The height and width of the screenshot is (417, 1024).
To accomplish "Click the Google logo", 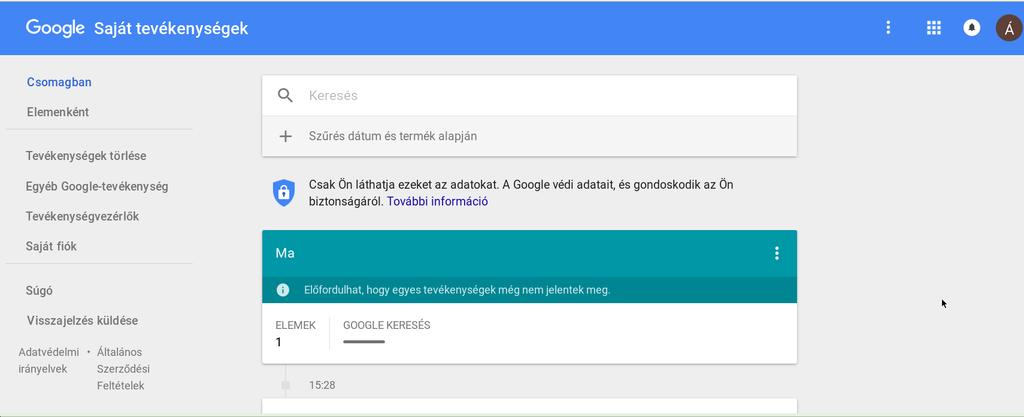I will click(x=55, y=28).
